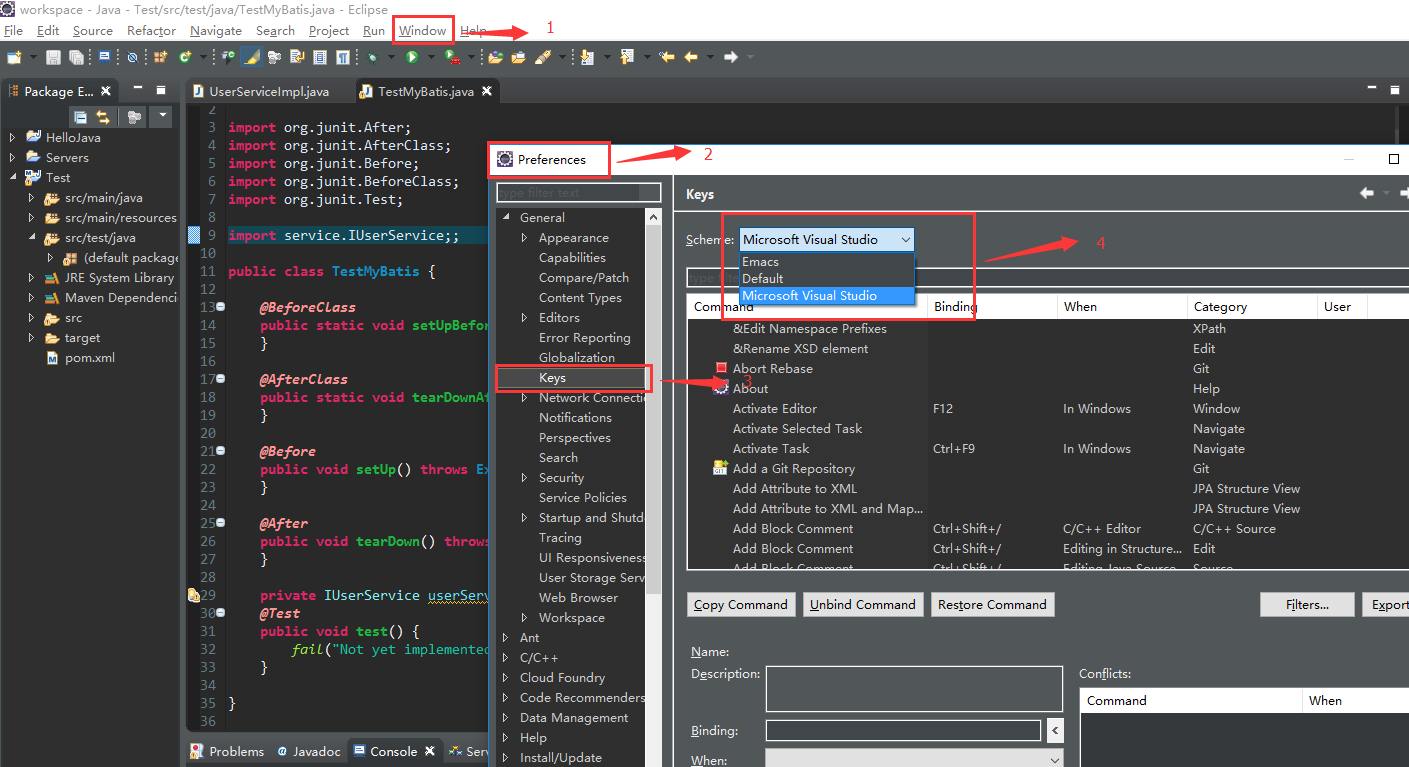Open the File menu
This screenshot has width=1409, height=767.
pyautogui.click(x=14, y=31)
